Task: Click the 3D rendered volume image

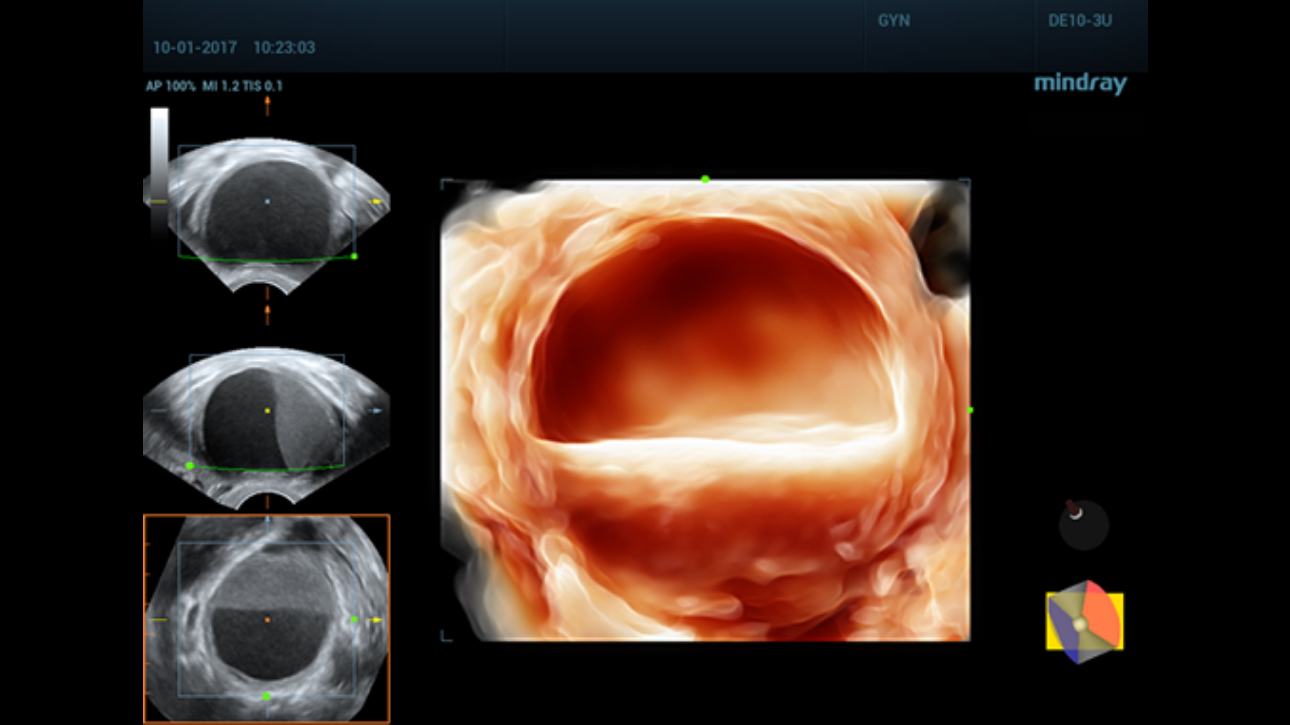Action: tap(705, 410)
